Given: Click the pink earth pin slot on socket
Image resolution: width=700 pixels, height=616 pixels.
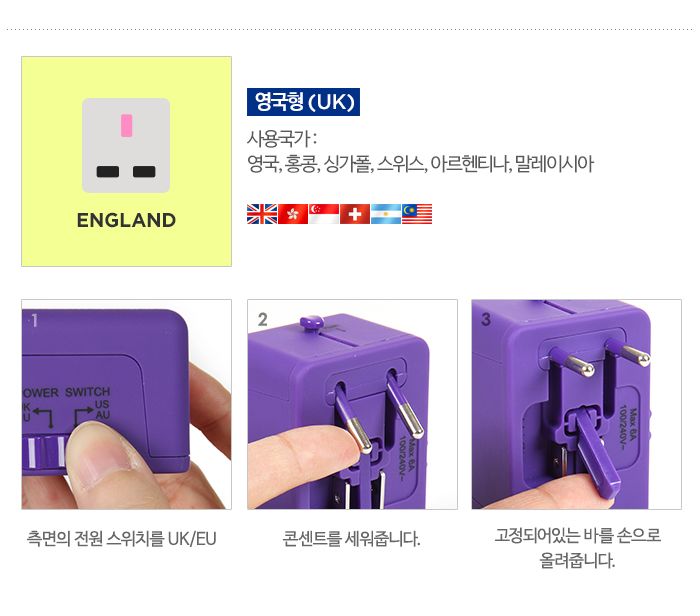Looking at the screenshot, I should pyautogui.click(x=126, y=125).
